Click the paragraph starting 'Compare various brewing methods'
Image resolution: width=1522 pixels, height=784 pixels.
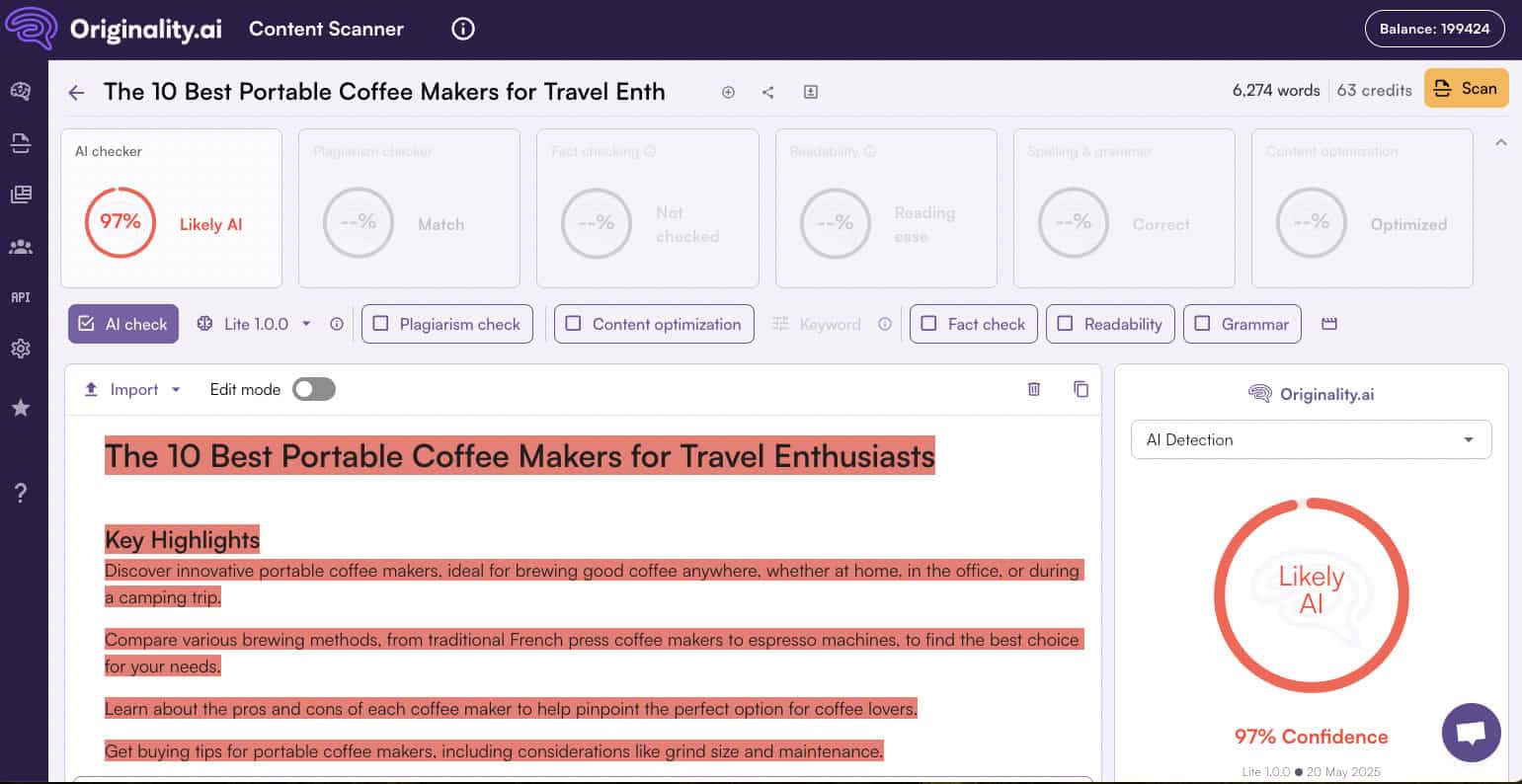pyautogui.click(x=594, y=653)
